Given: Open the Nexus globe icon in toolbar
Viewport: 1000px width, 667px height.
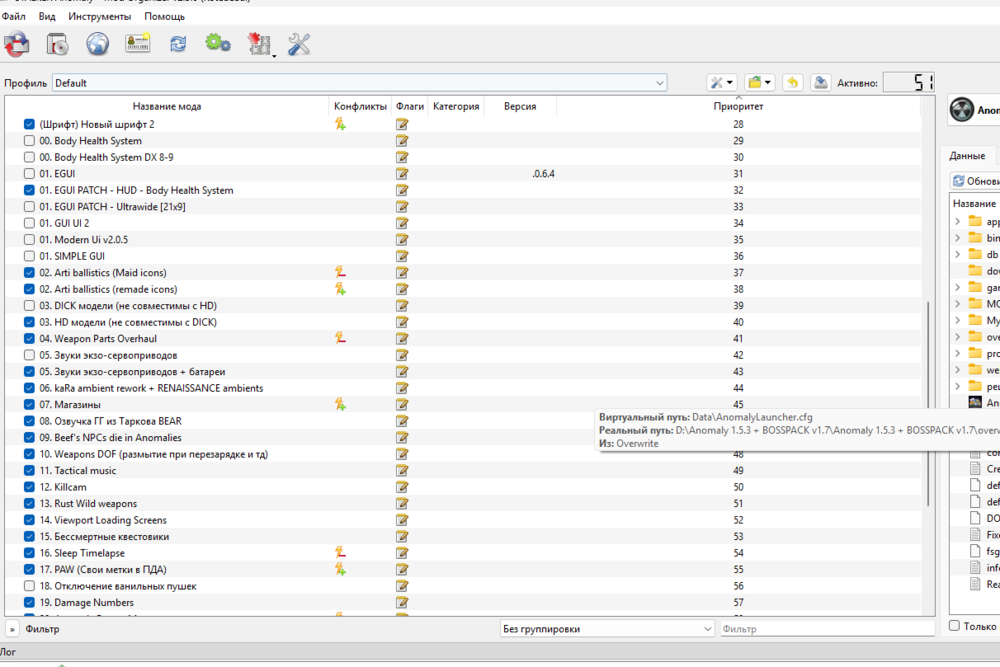Looking at the screenshot, I should click(x=97, y=44).
